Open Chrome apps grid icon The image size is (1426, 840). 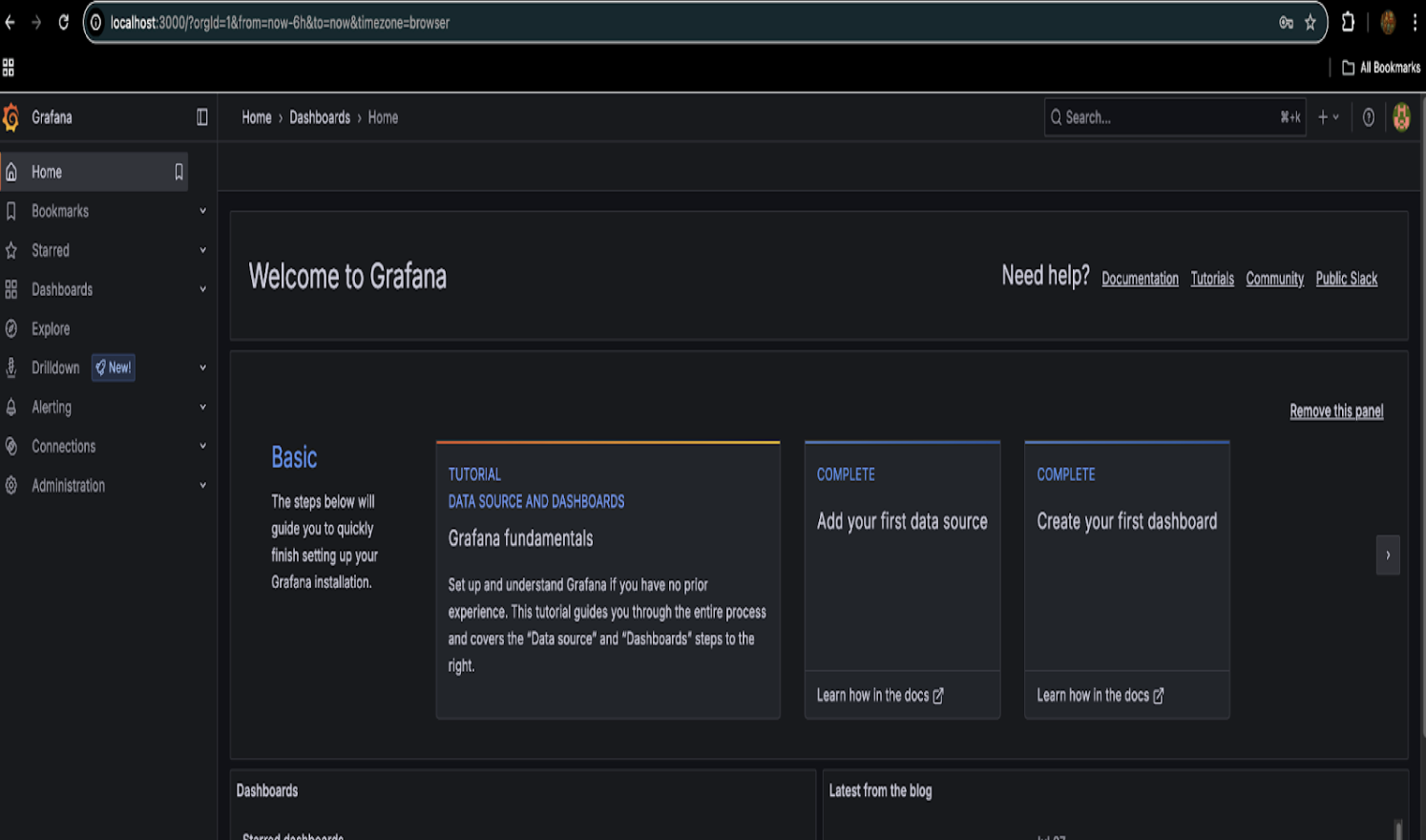[x=9, y=68]
